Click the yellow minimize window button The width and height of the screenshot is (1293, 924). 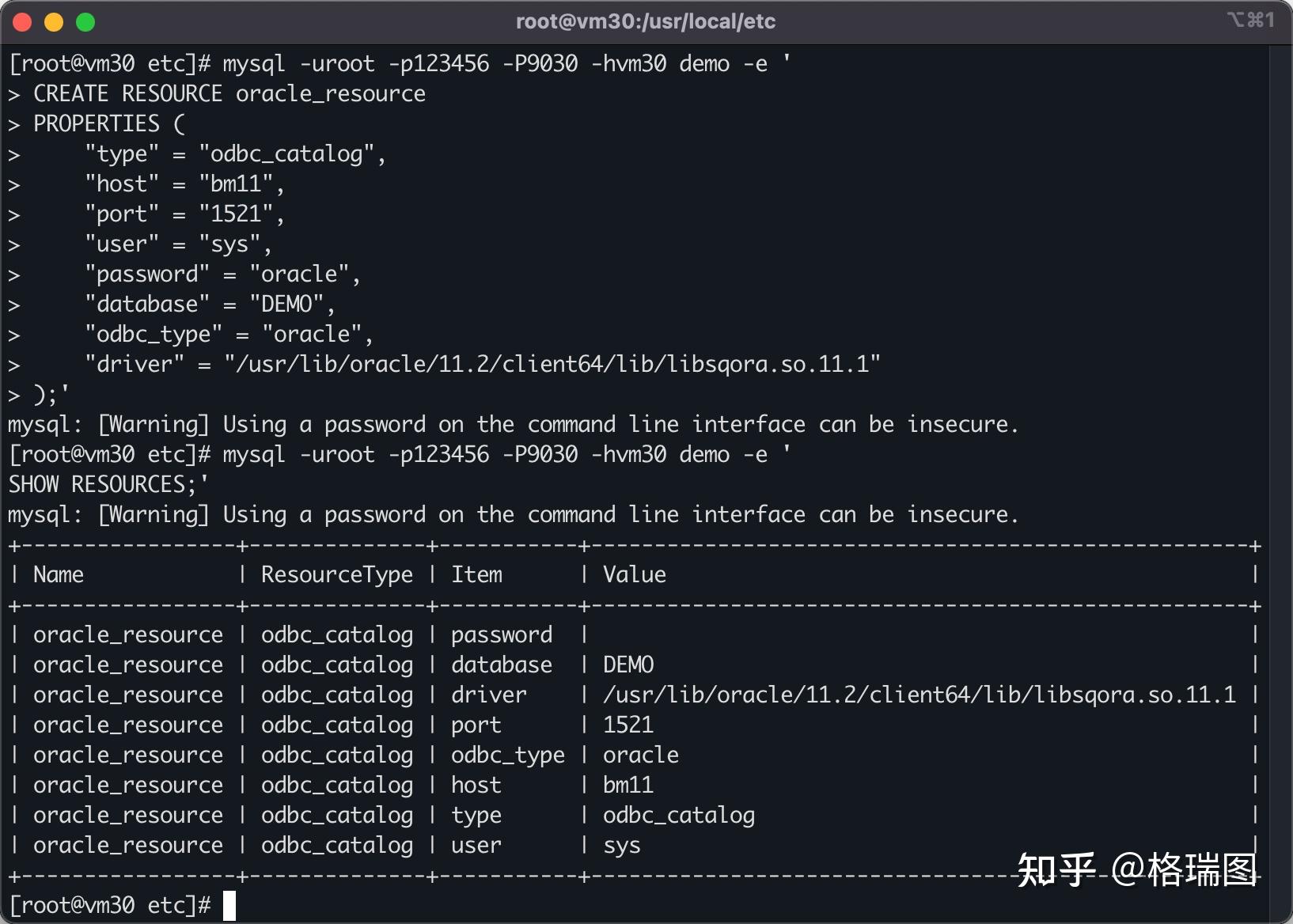point(54,22)
